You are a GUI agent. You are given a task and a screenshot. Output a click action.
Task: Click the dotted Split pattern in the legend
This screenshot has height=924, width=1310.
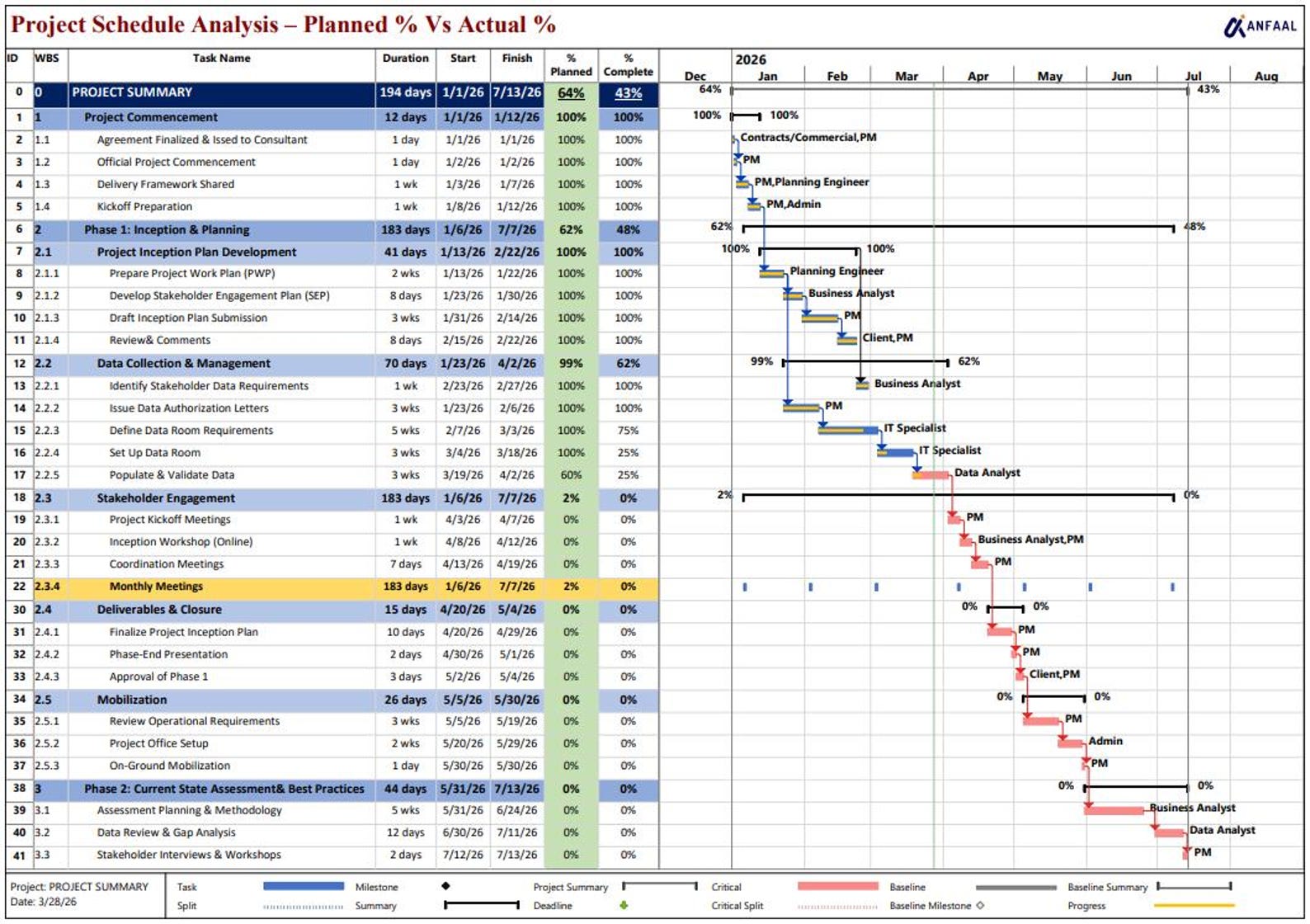tap(304, 906)
